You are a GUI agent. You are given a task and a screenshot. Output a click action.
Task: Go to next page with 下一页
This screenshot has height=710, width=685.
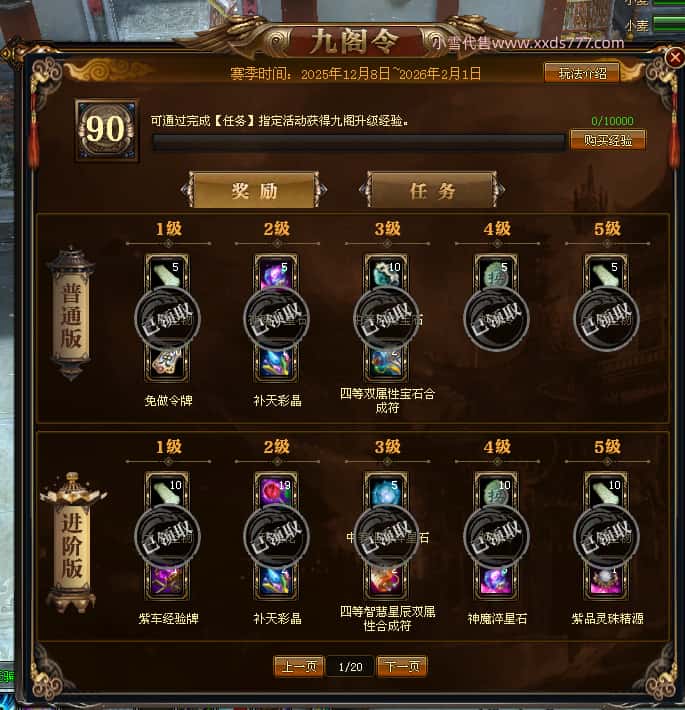402,666
